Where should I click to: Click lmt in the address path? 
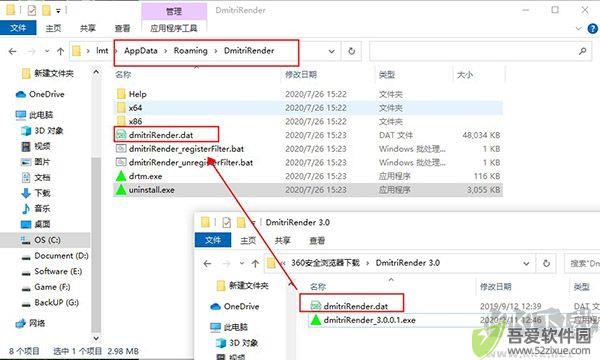point(102,50)
